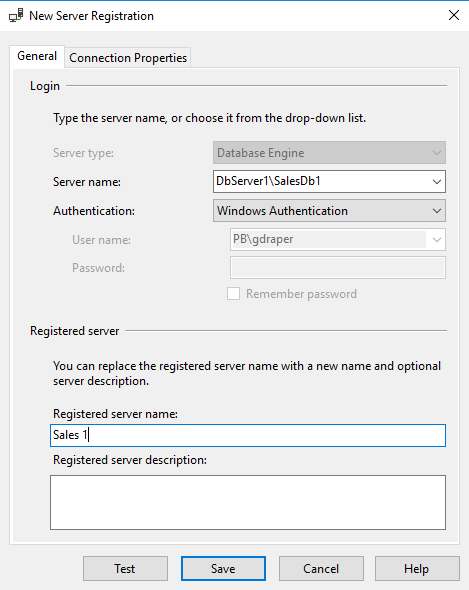Image resolution: width=469 pixels, height=590 pixels.
Task: Close the New Server Registration dialog
Action: pyautogui.click(x=454, y=15)
